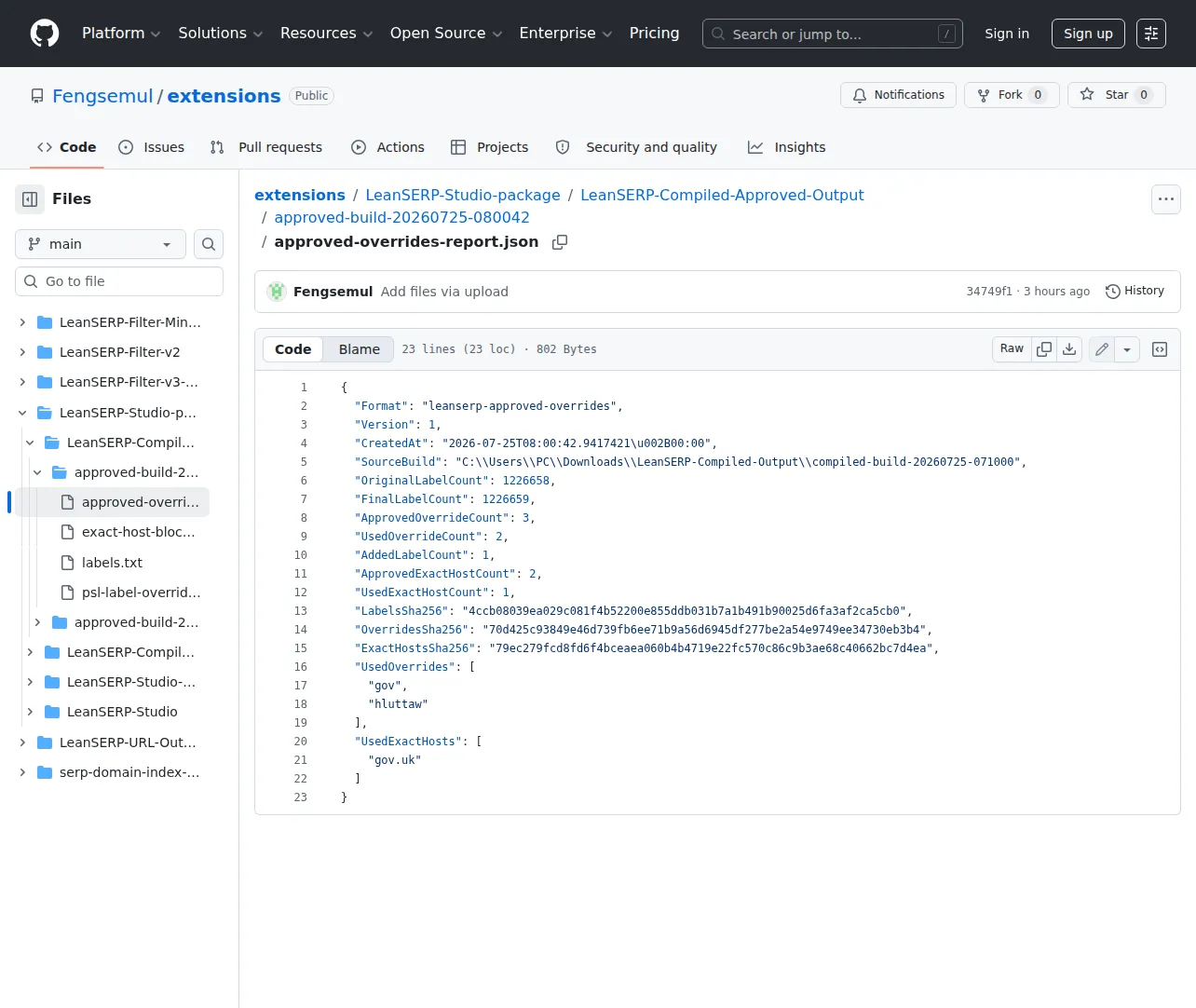Copy the file path approved-overrides-report.json

coord(560,242)
